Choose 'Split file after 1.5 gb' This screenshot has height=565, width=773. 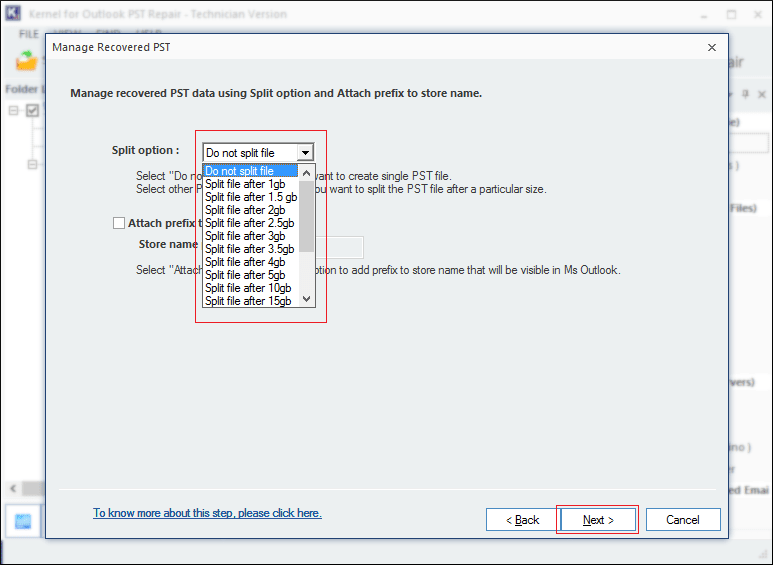coord(250,197)
